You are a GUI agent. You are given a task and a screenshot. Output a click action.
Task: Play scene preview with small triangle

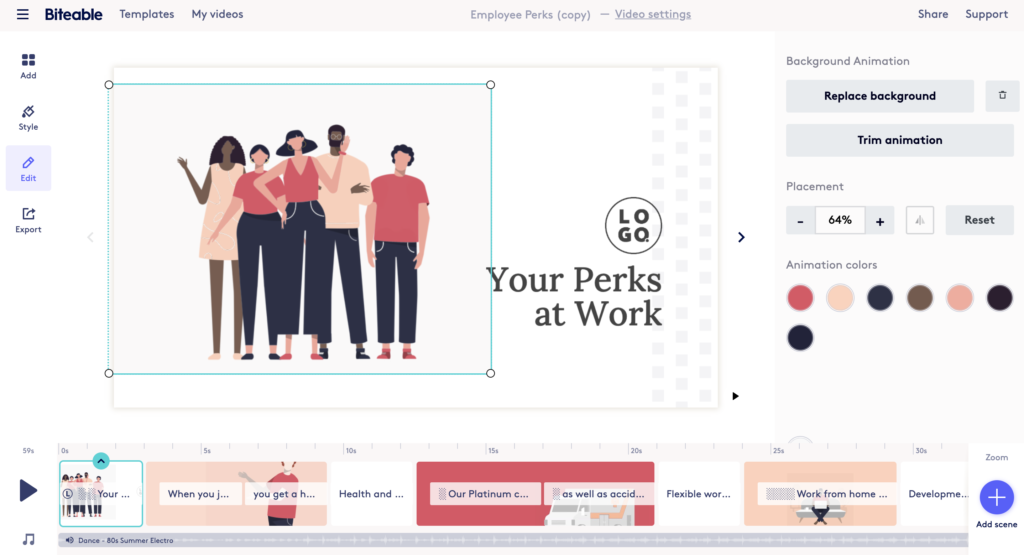pyautogui.click(x=735, y=396)
